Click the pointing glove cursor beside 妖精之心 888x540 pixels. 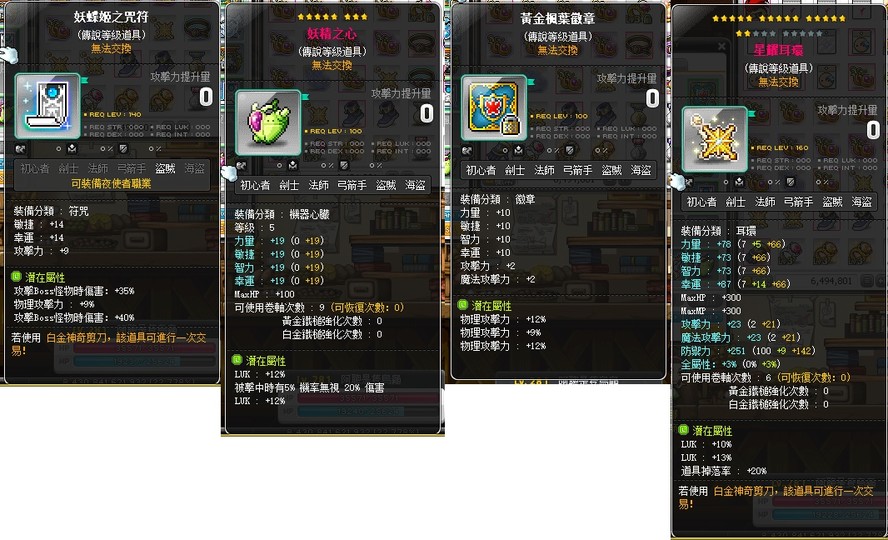click(x=229, y=172)
